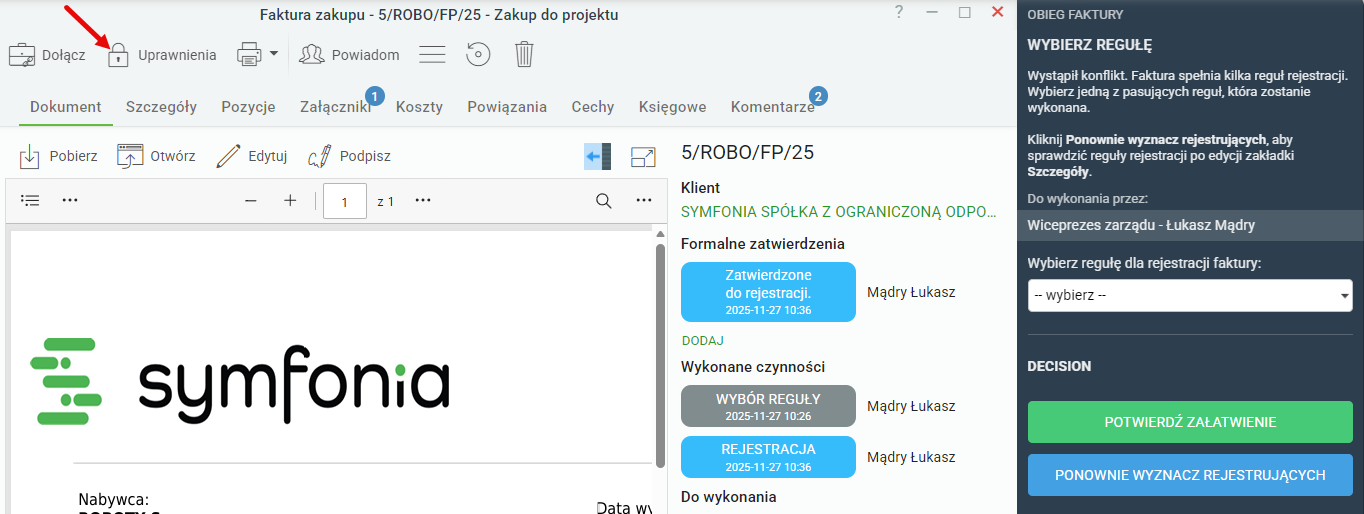
Task: Open the Koszty tab
Action: click(x=419, y=107)
